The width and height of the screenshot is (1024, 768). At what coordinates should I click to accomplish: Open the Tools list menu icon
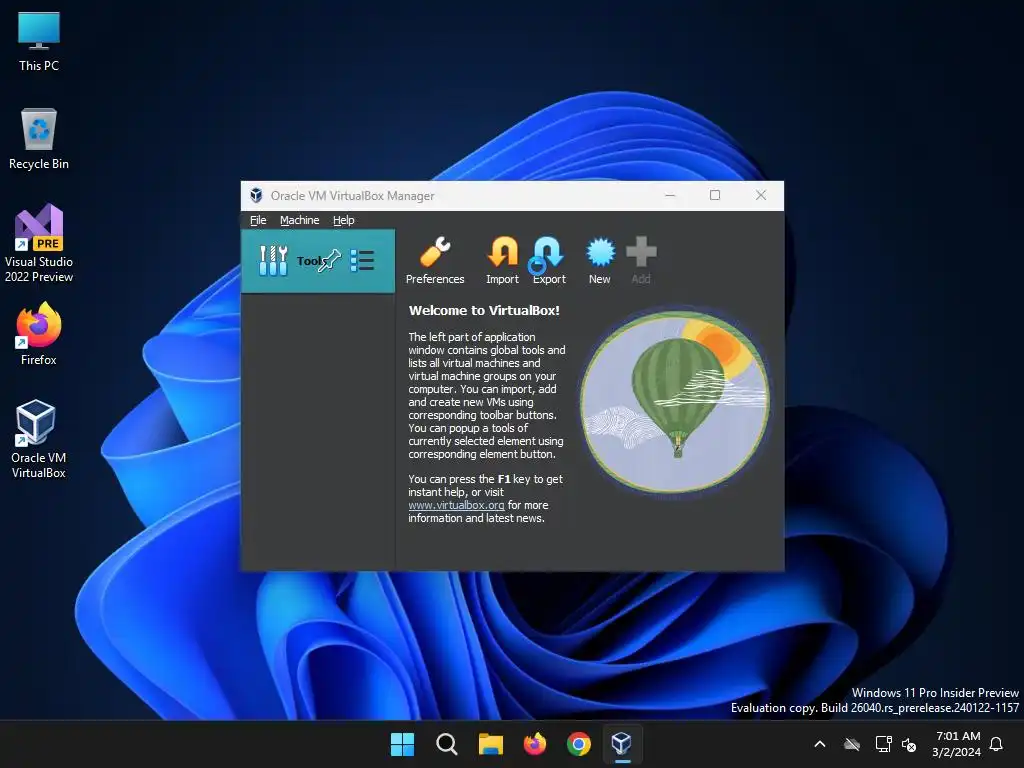[x=362, y=261]
